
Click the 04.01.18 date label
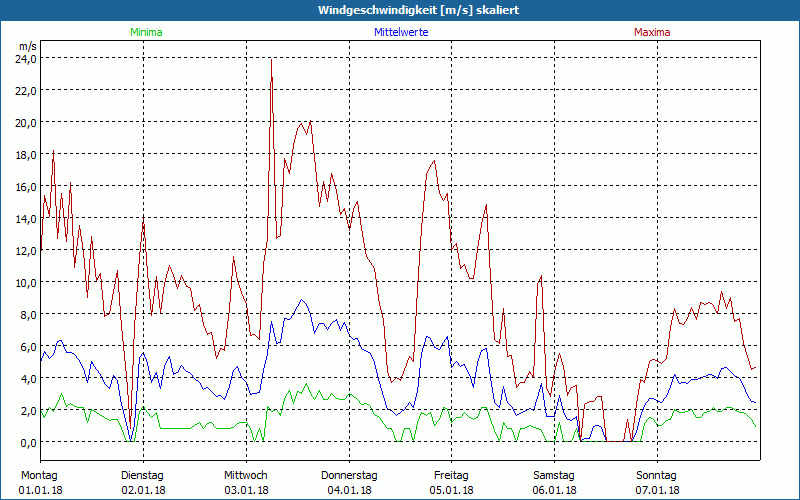(x=349, y=490)
